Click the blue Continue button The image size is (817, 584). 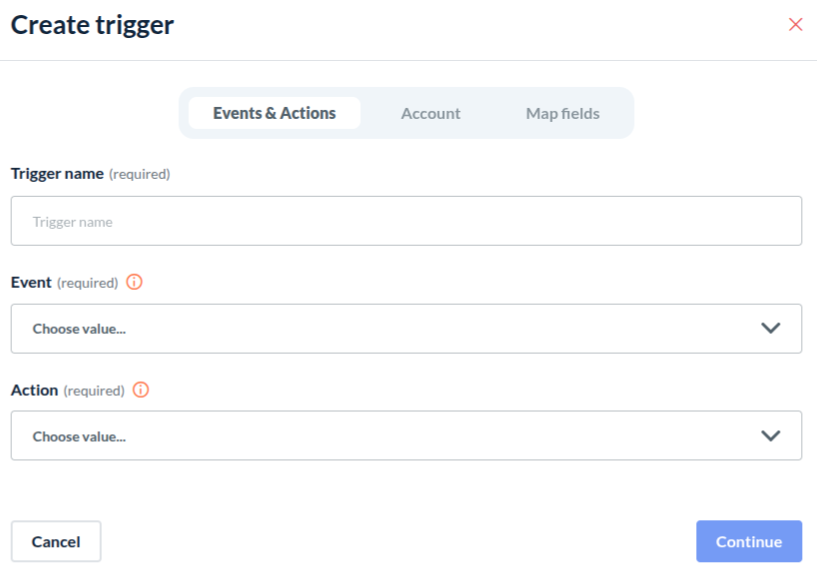[x=749, y=541]
